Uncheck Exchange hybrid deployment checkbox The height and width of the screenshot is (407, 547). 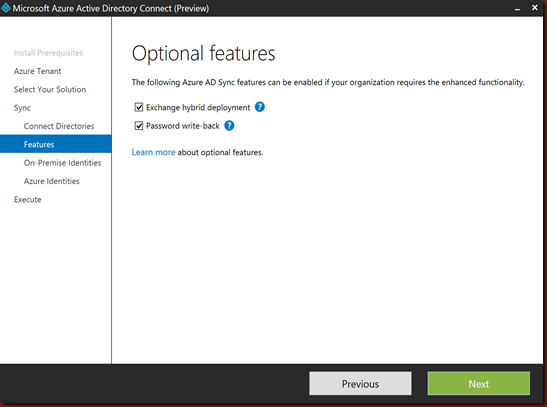pyautogui.click(x=139, y=107)
